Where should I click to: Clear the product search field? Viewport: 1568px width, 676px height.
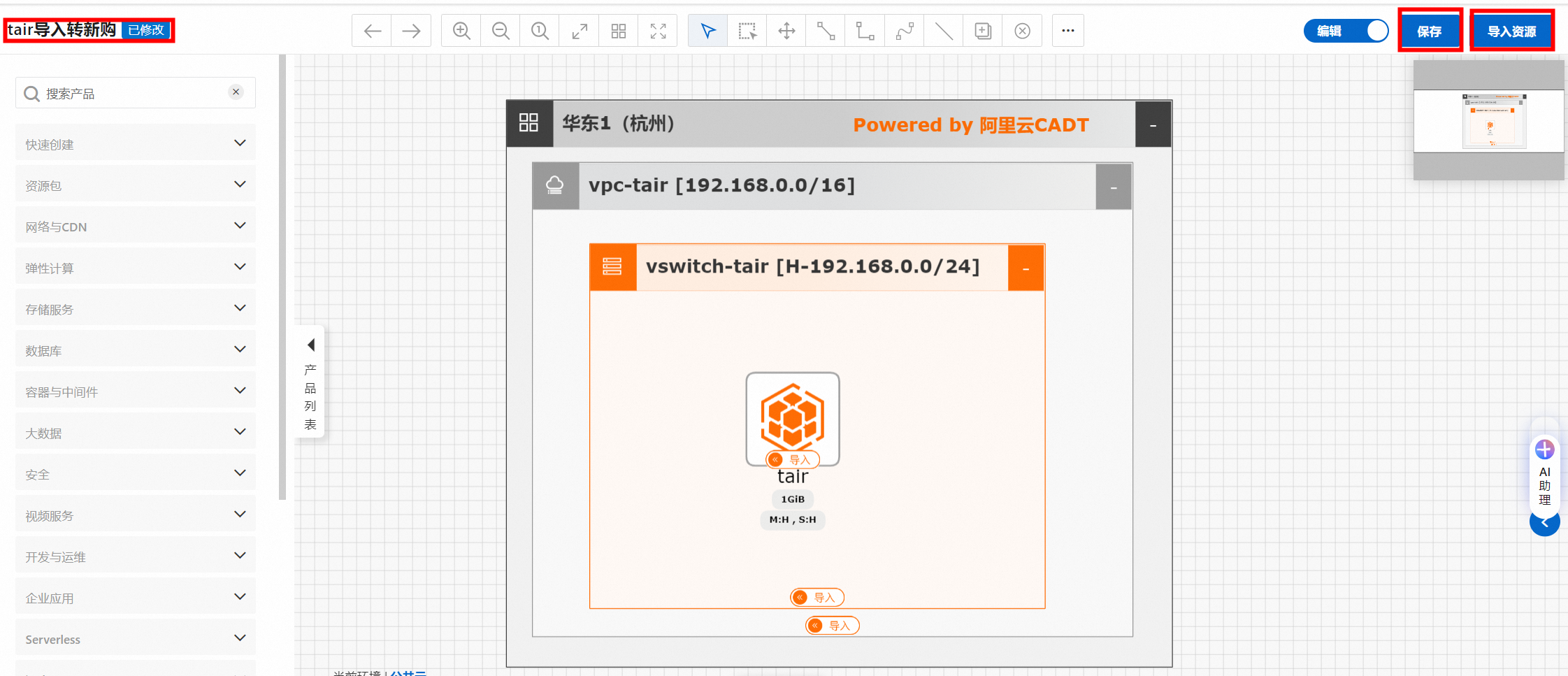[x=236, y=92]
